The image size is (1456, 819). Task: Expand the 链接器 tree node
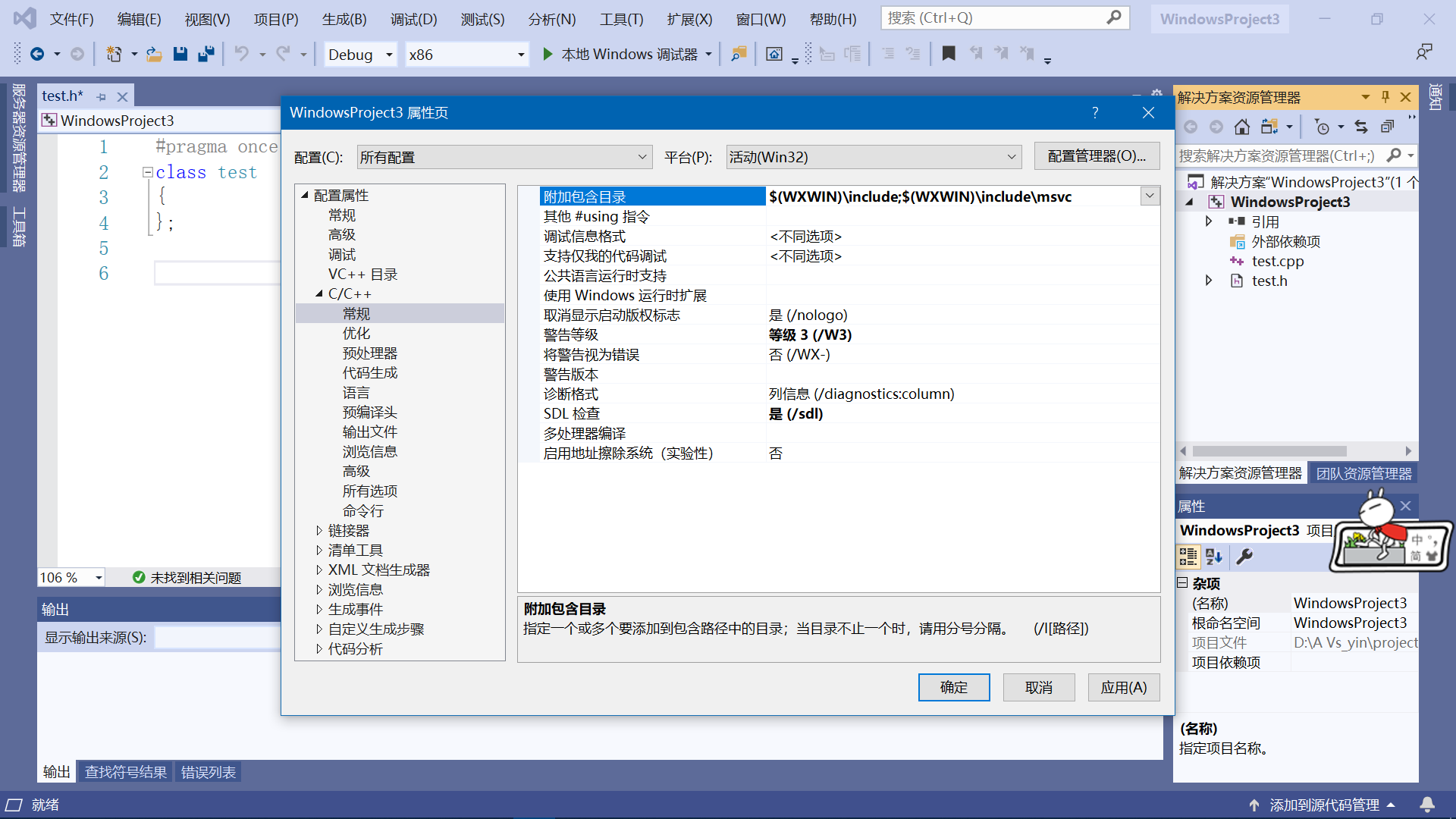coord(319,530)
